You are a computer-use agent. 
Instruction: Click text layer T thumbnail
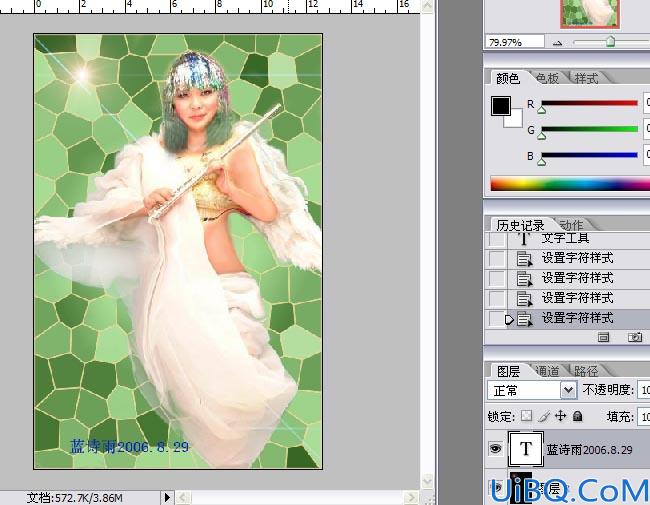526,449
